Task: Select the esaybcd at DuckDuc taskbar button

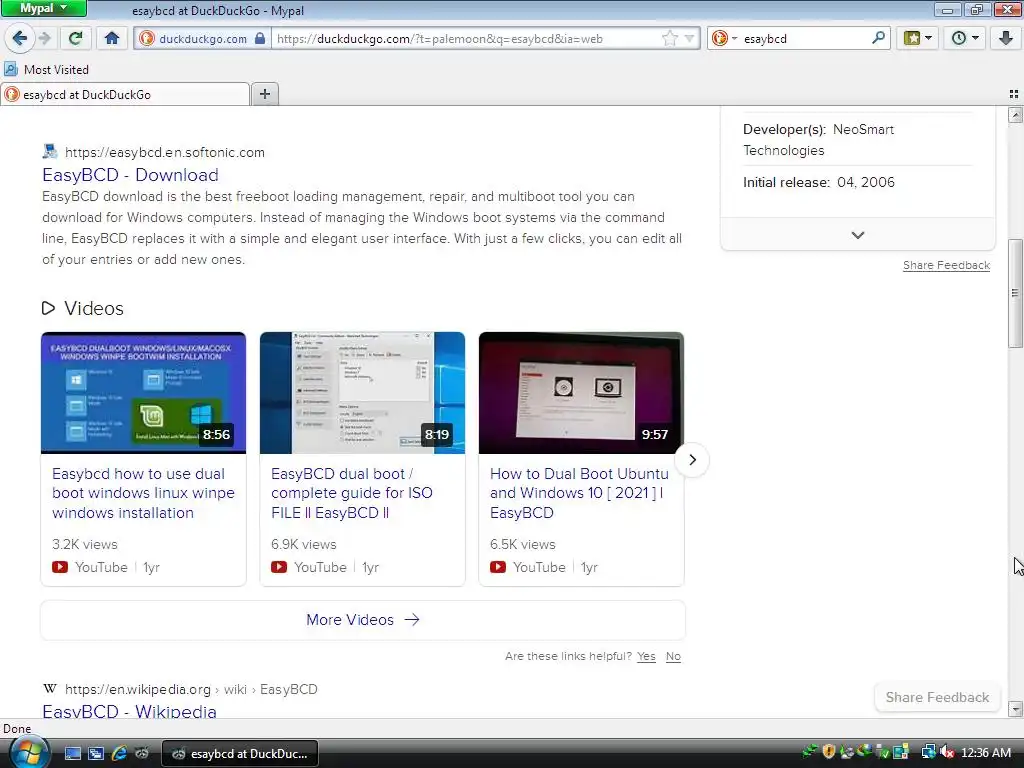Action: [x=240, y=753]
